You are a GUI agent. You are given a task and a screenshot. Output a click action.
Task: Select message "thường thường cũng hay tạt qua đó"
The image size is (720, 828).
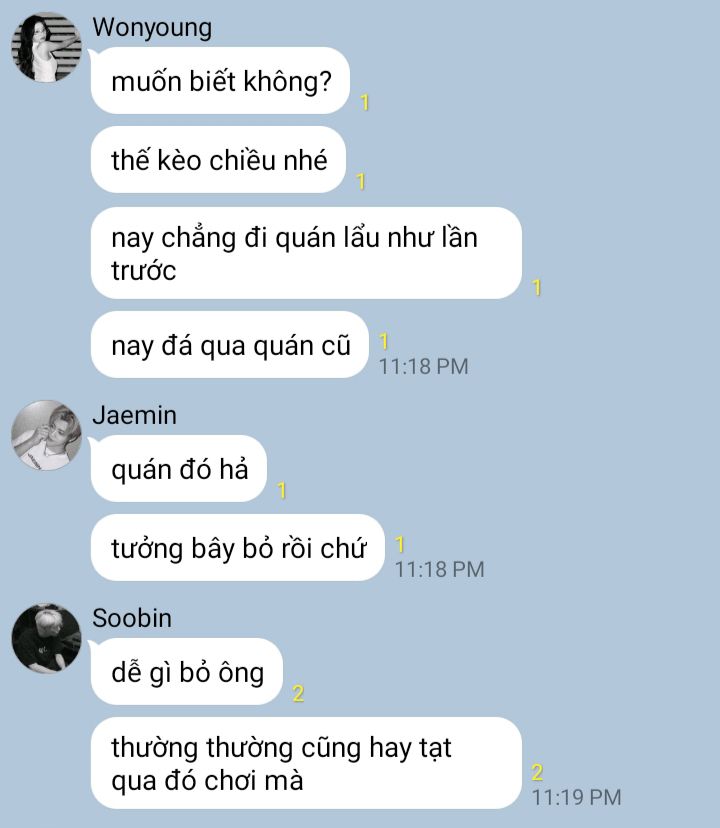[x=306, y=763]
